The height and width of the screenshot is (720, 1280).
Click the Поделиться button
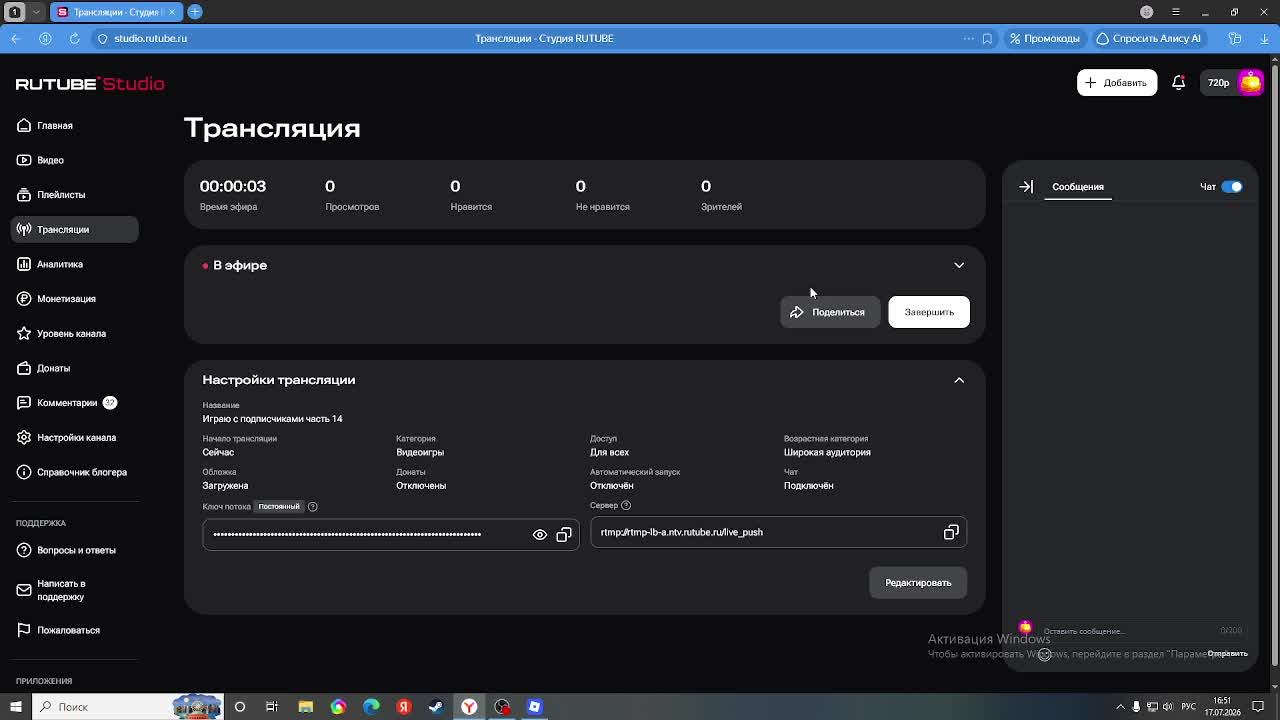tap(829, 312)
